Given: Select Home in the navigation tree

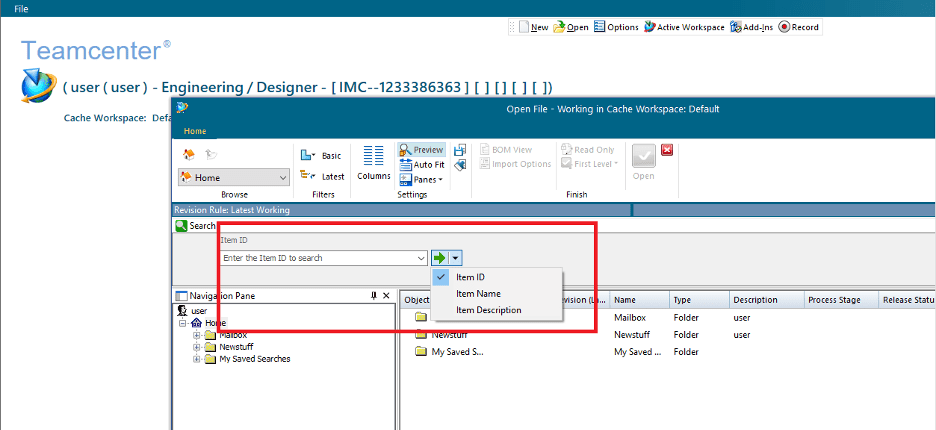Looking at the screenshot, I should [215, 323].
